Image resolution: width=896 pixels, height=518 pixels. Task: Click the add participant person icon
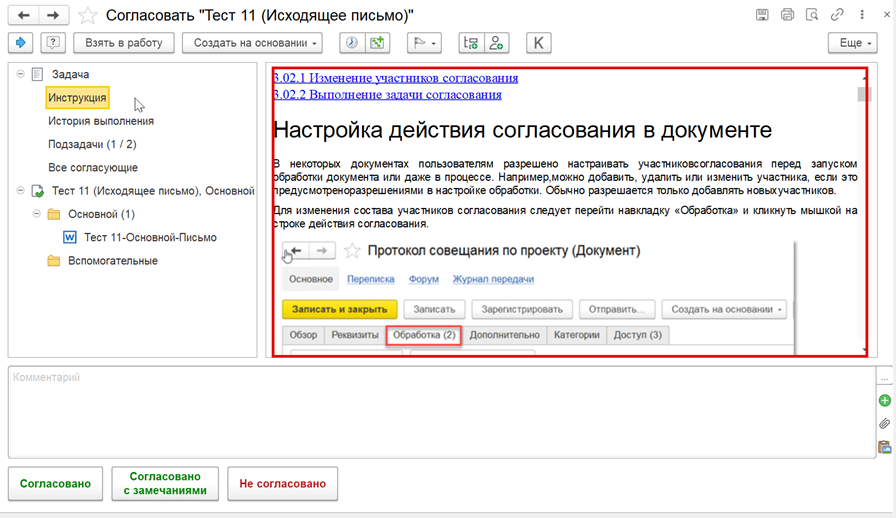click(x=496, y=43)
